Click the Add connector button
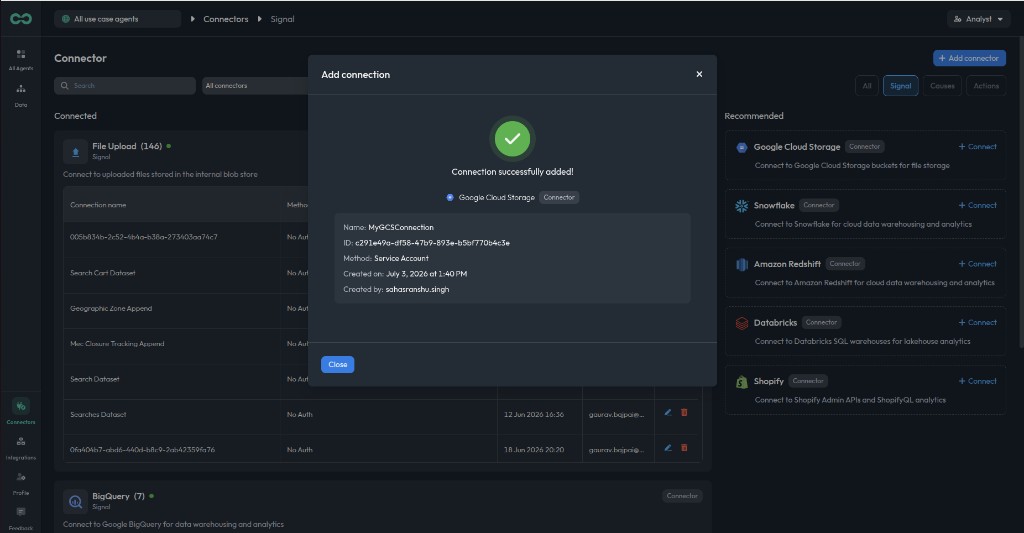 coord(969,58)
